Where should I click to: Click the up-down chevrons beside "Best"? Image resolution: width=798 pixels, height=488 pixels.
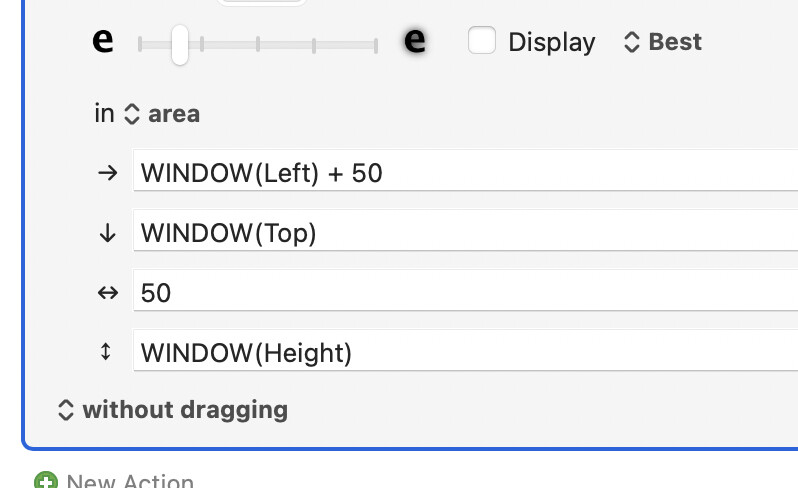631,42
